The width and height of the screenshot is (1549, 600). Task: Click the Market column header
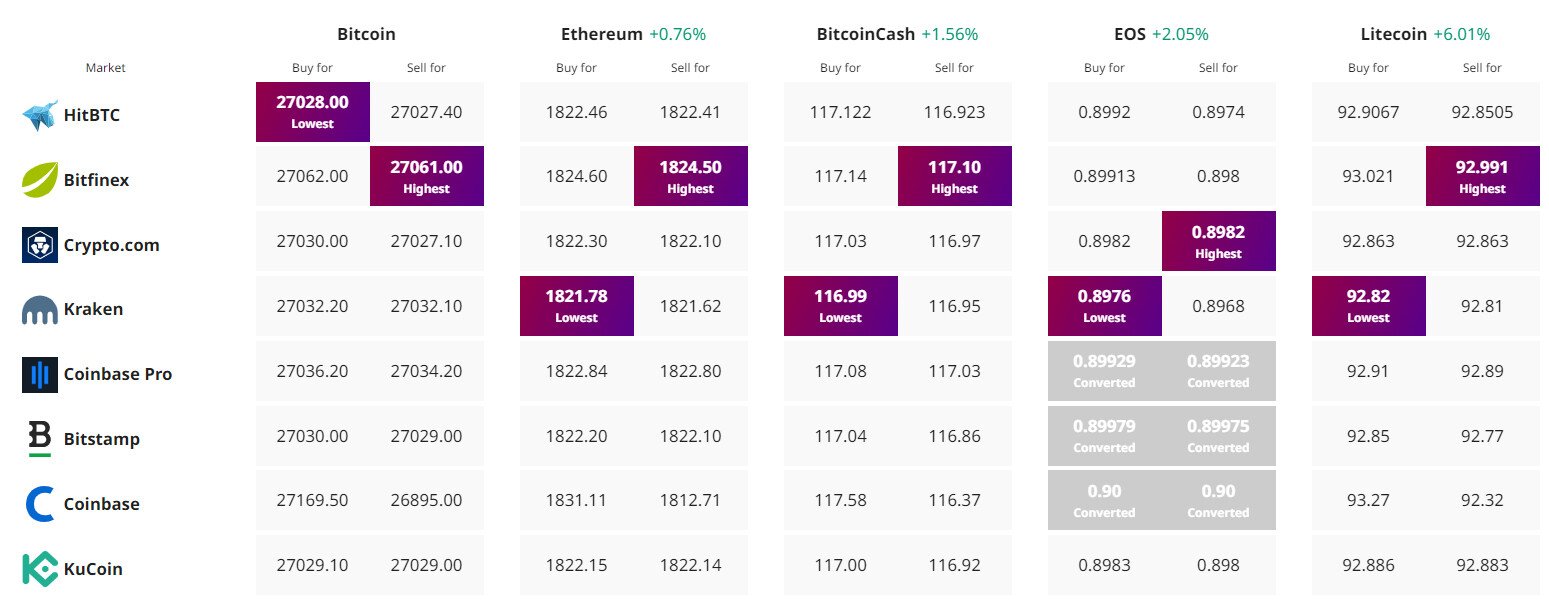click(x=104, y=67)
